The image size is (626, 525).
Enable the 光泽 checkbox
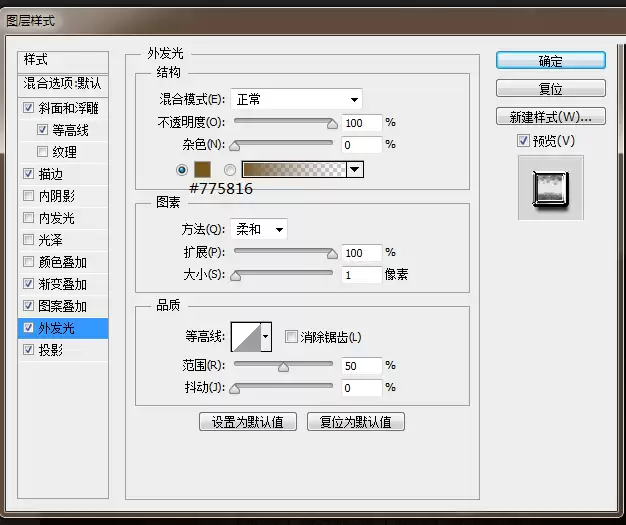tap(28, 240)
